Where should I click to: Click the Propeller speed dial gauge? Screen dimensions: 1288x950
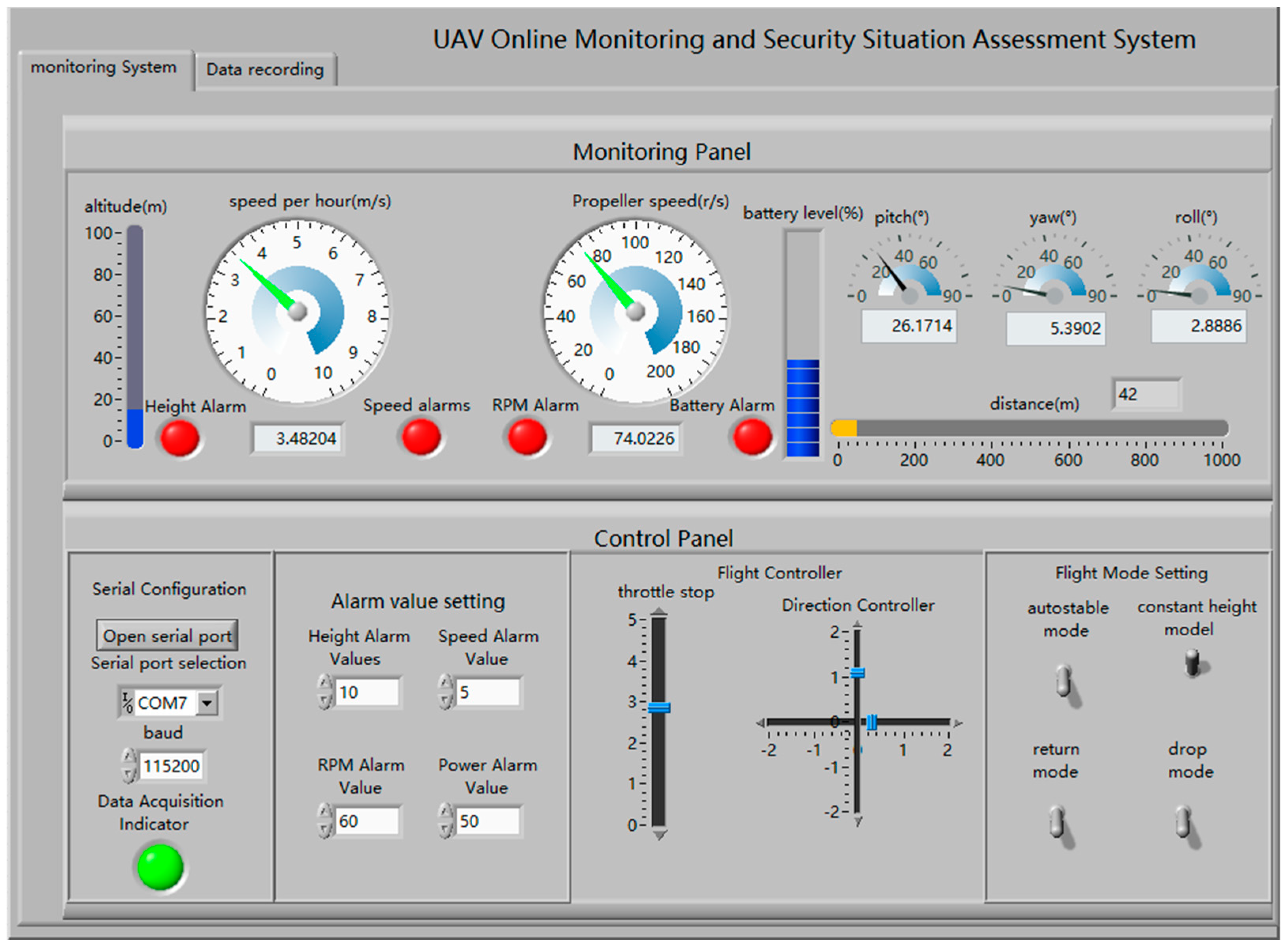tap(635, 312)
